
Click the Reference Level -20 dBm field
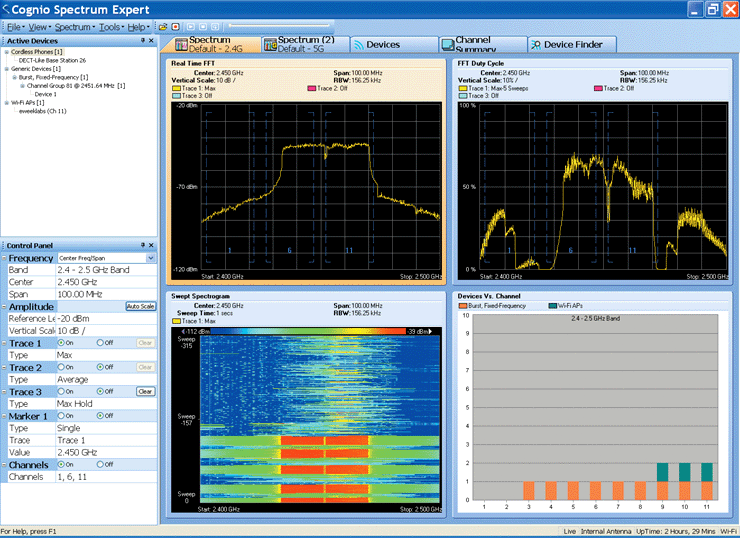point(106,319)
